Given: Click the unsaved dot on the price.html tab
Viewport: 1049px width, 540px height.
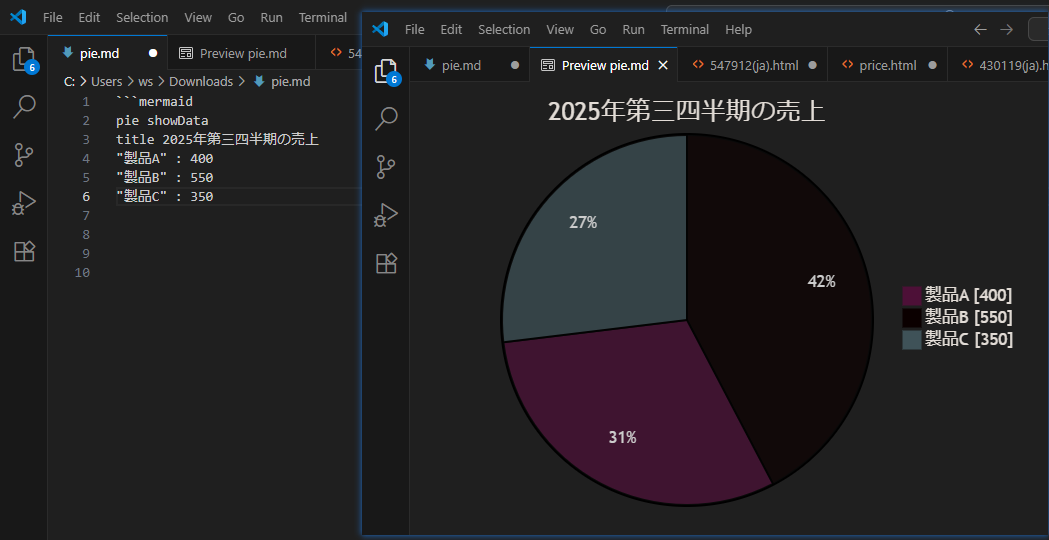Looking at the screenshot, I should tap(933, 66).
